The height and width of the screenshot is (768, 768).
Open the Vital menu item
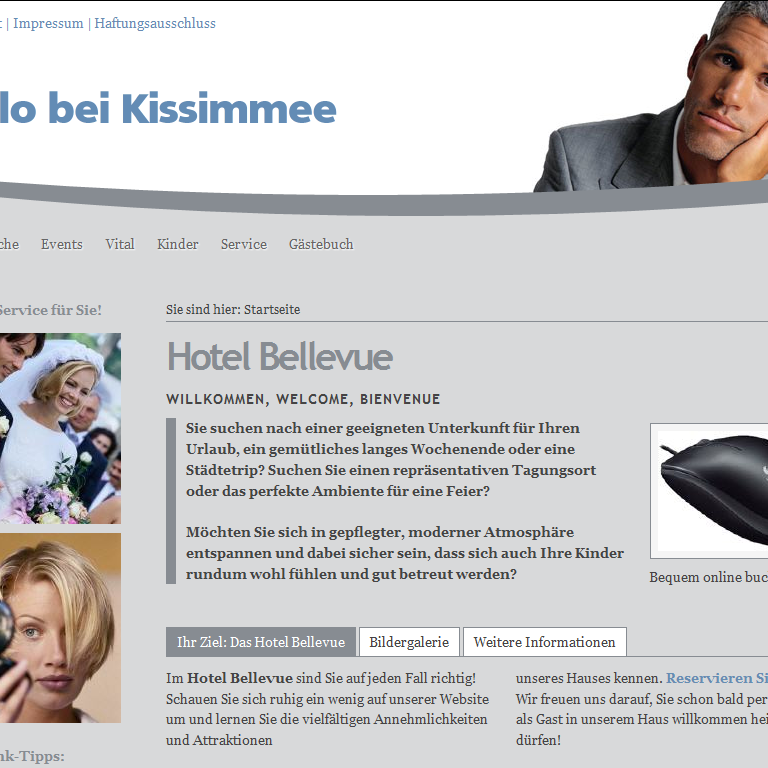120,244
